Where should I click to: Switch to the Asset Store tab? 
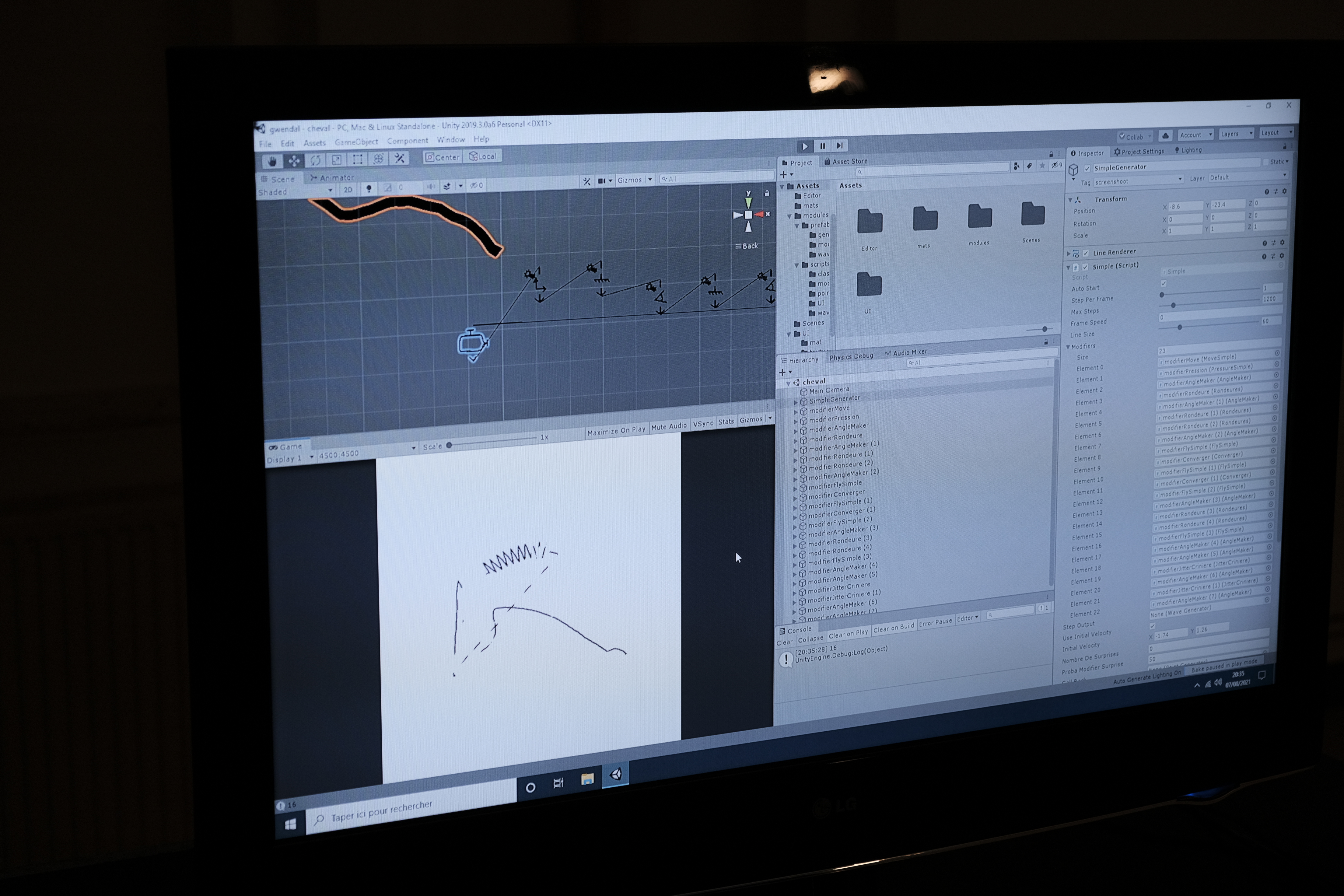[x=846, y=162]
